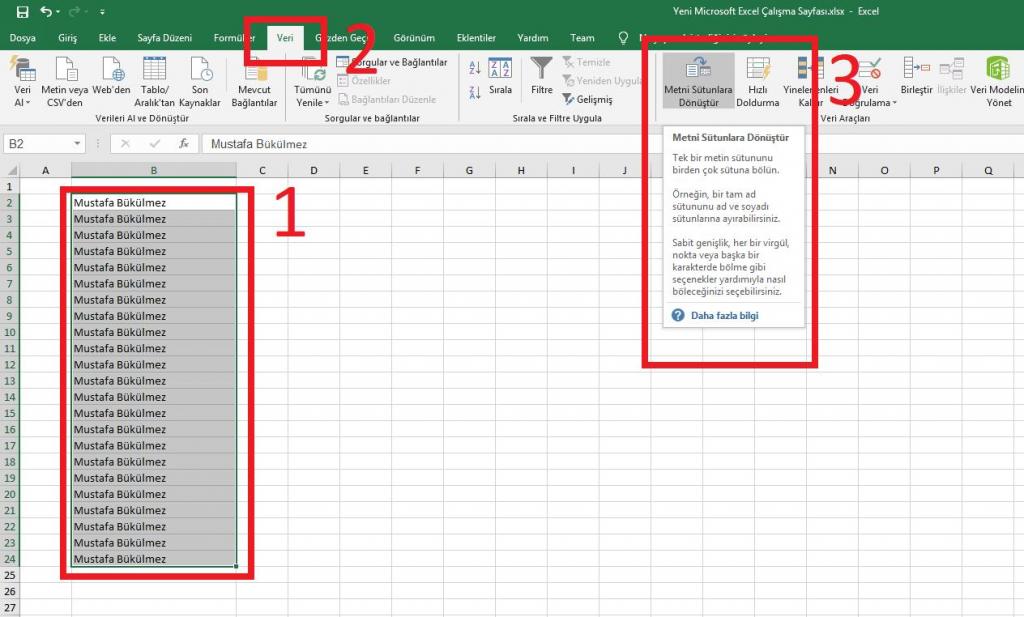Click Veri Modelini Yönet icon
The image size is (1024, 617).
click(997, 81)
